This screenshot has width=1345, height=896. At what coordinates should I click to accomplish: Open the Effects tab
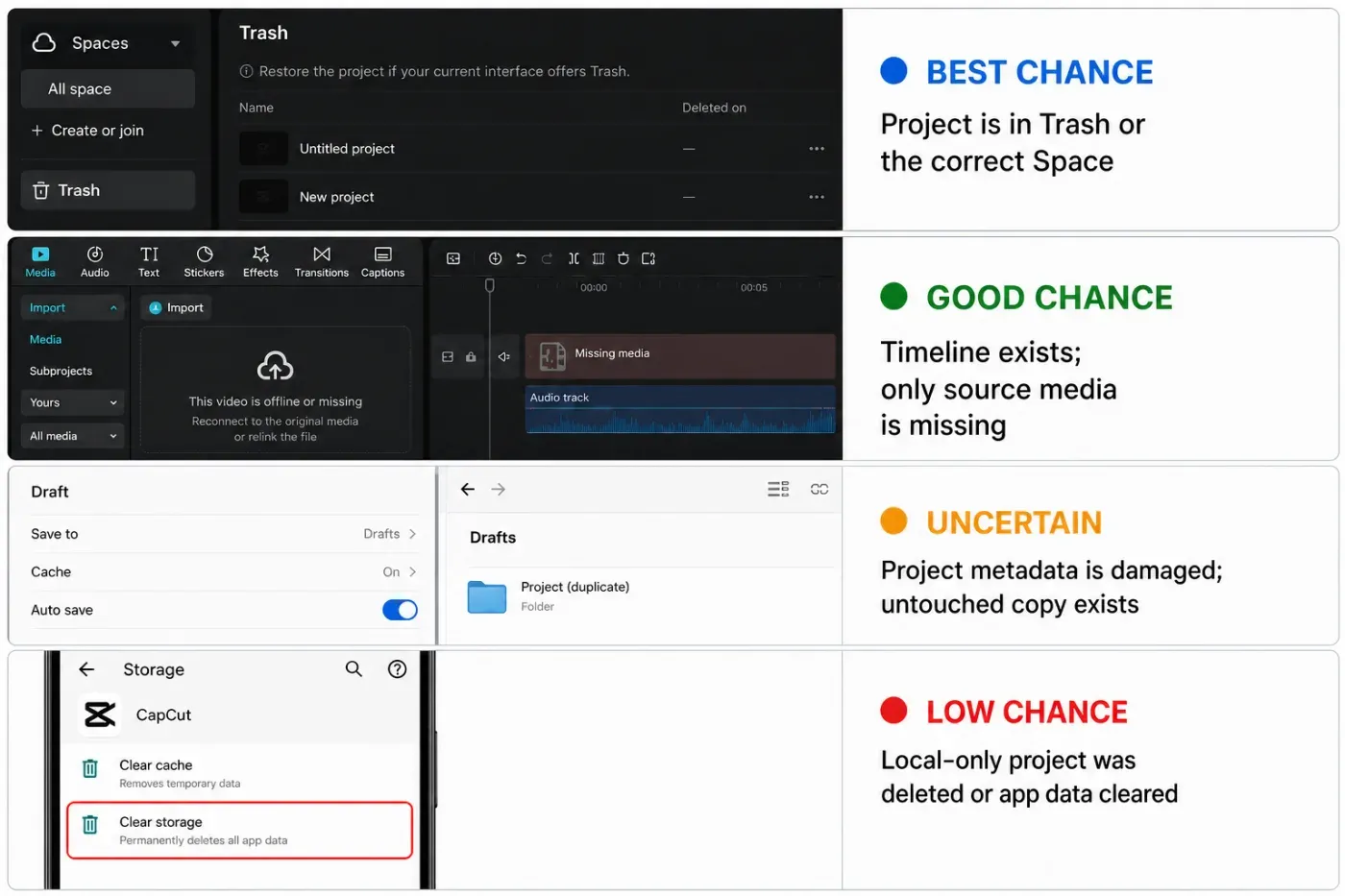click(x=260, y=261)
